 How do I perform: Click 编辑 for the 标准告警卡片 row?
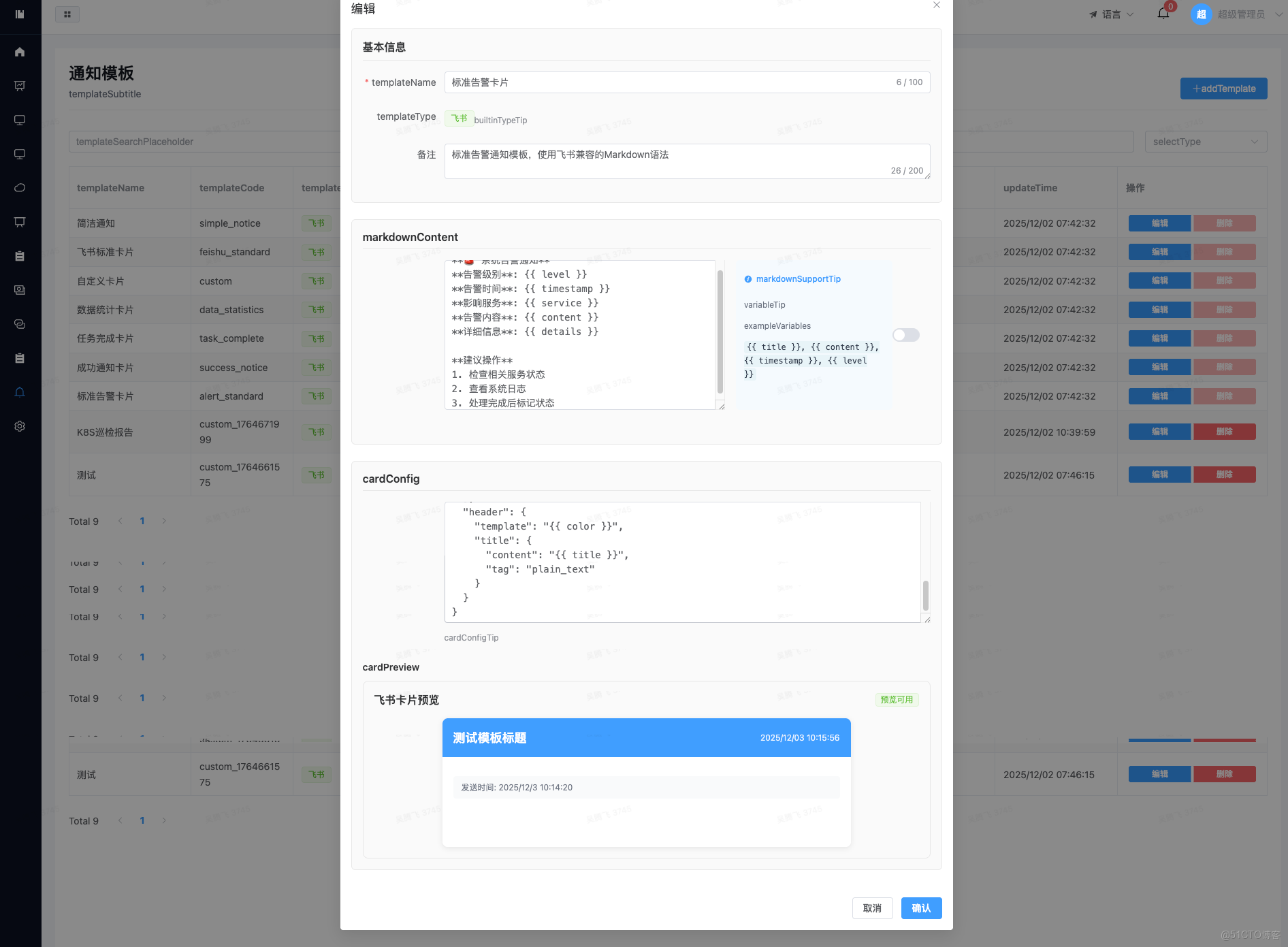tap(1159, 396)
